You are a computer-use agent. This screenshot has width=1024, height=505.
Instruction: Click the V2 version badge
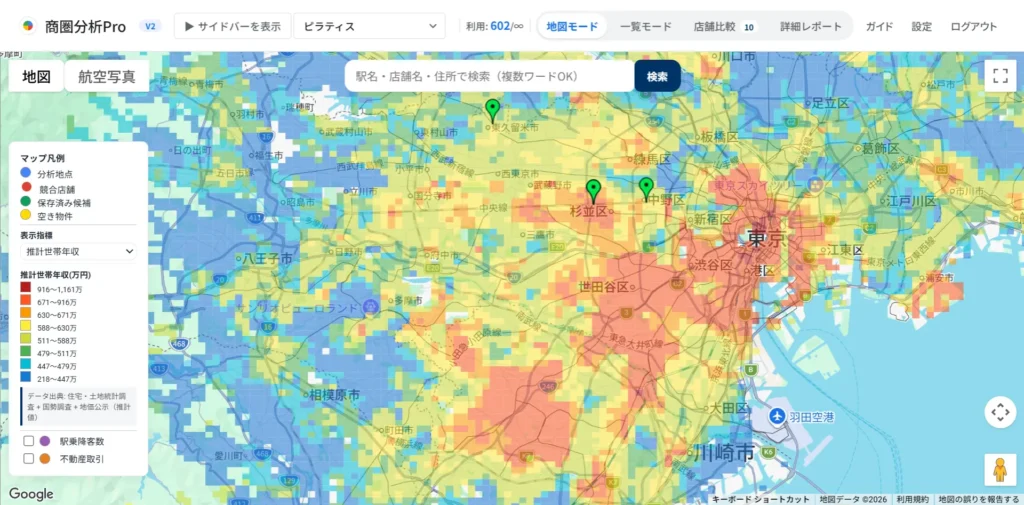(x=150, y=26)
